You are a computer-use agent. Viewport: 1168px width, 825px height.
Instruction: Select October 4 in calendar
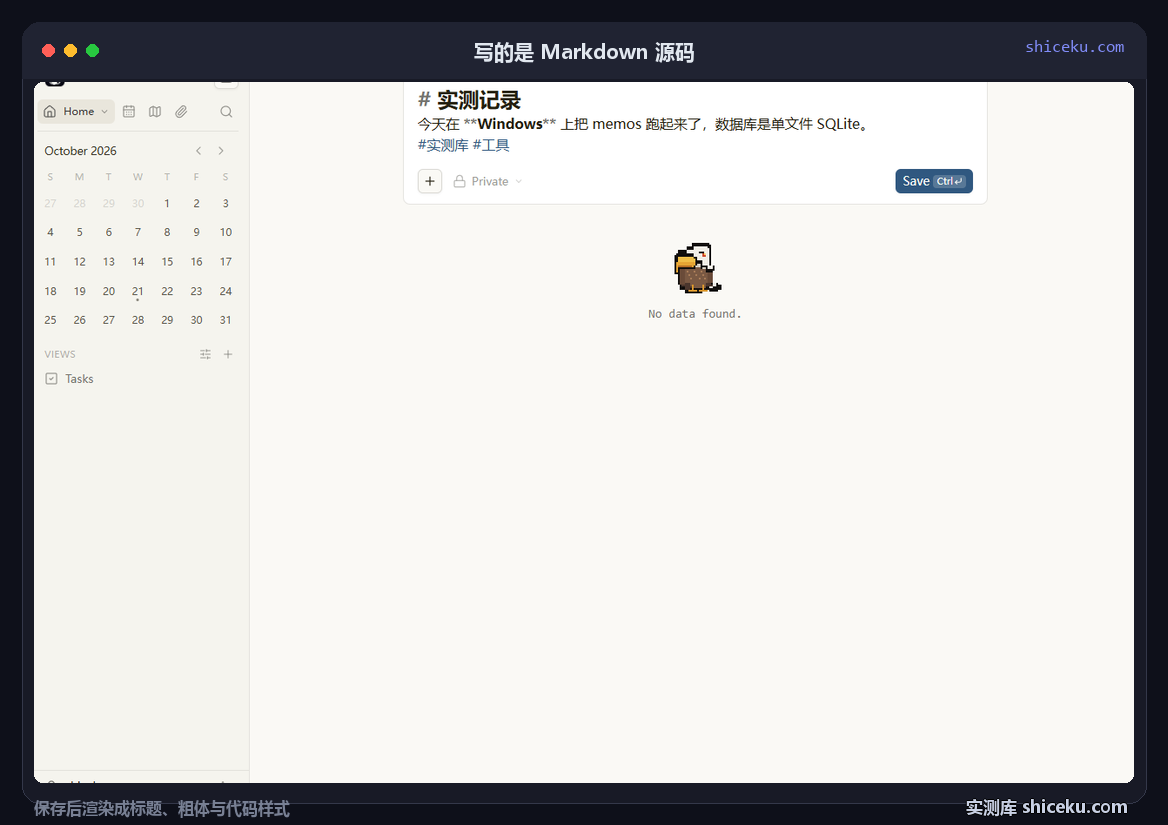coord(51,232)
